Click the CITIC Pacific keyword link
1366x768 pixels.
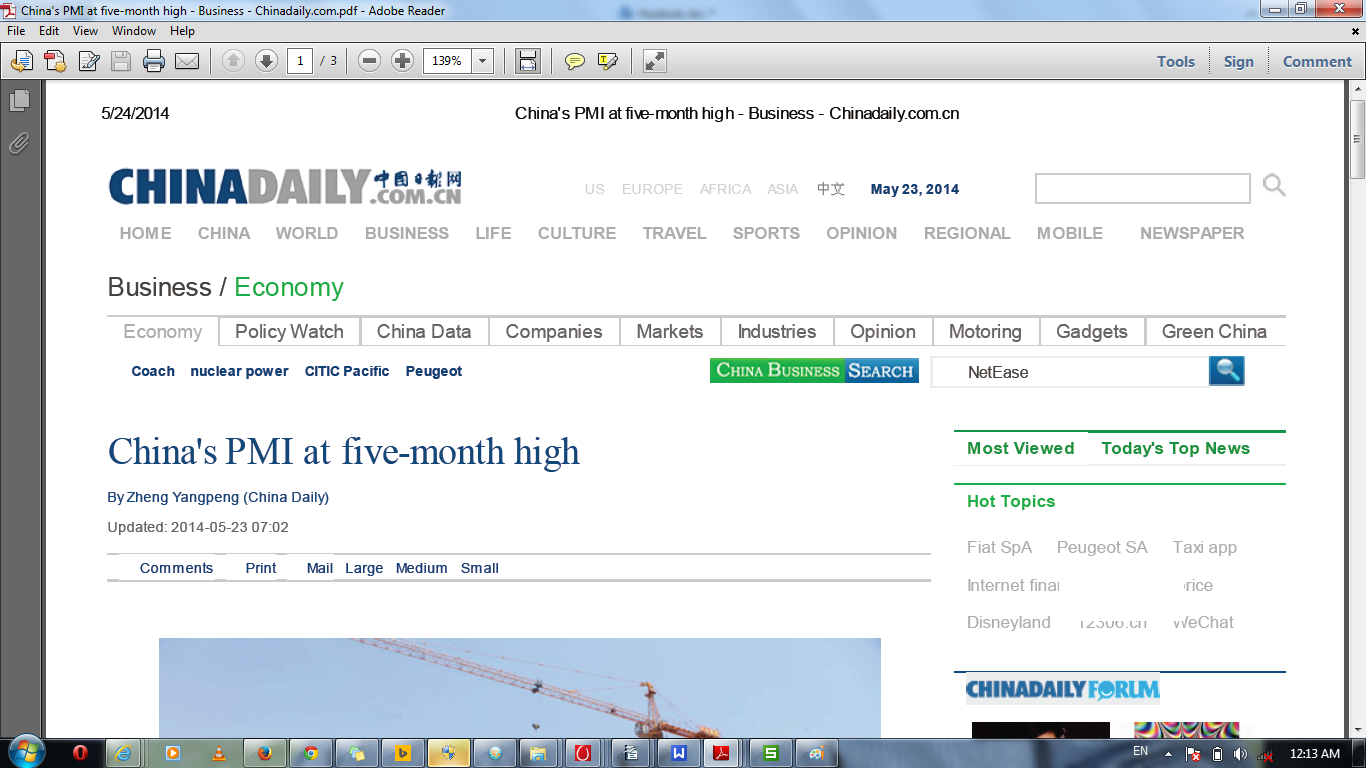[347, 371]
